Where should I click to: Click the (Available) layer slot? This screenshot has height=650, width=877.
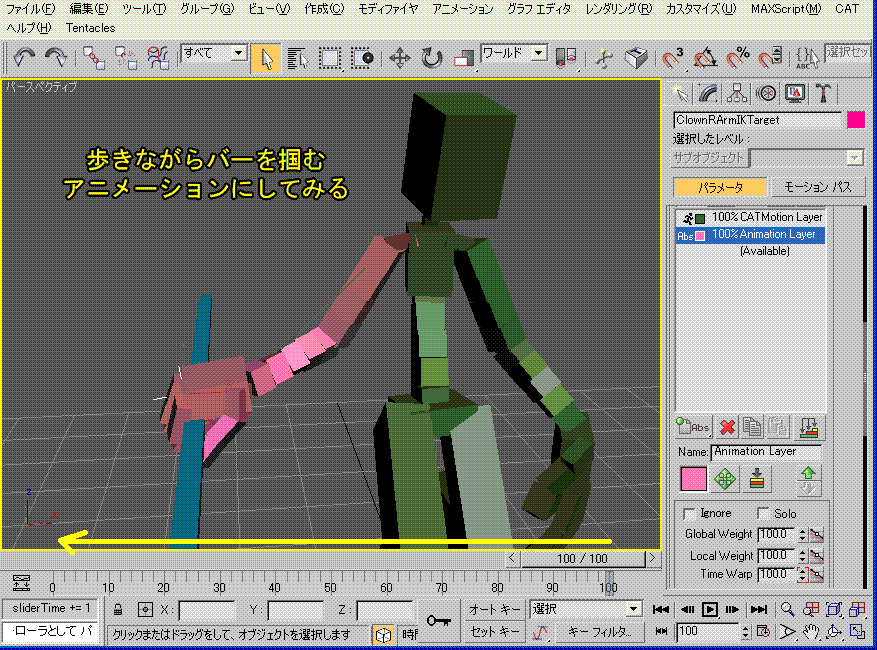point(765,251)
